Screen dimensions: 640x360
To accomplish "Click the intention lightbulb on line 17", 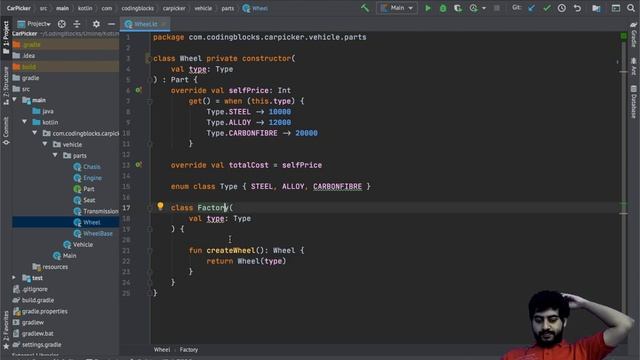I will [x=160, y=206].
